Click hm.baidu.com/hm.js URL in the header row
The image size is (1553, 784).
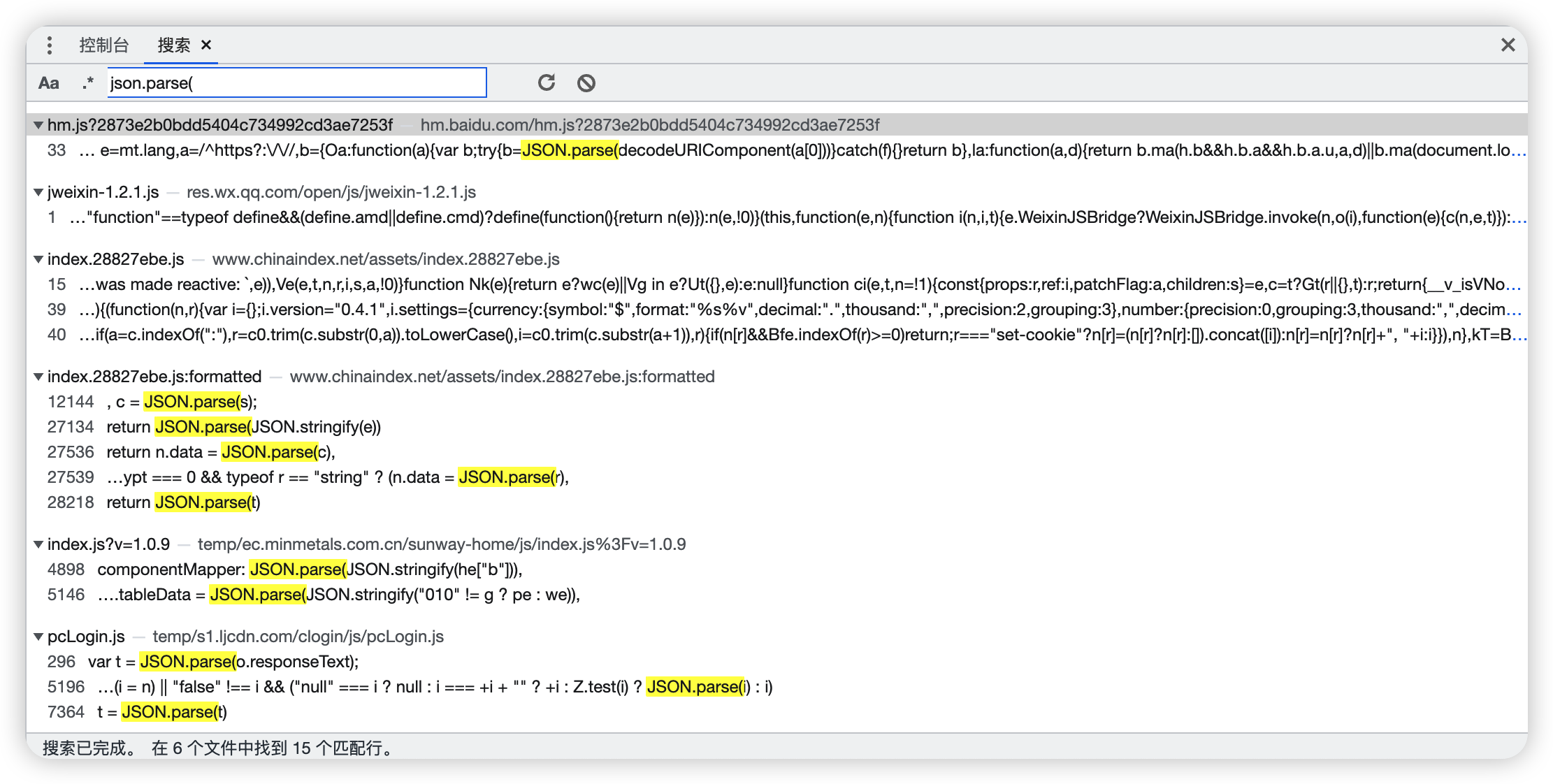click(650, 125)
